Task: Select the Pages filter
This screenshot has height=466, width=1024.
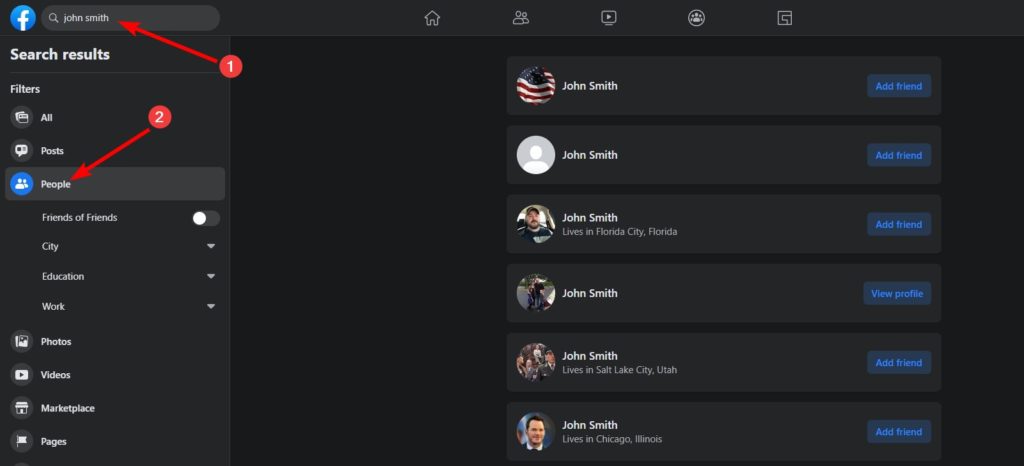Action: (x=53, y=441)
